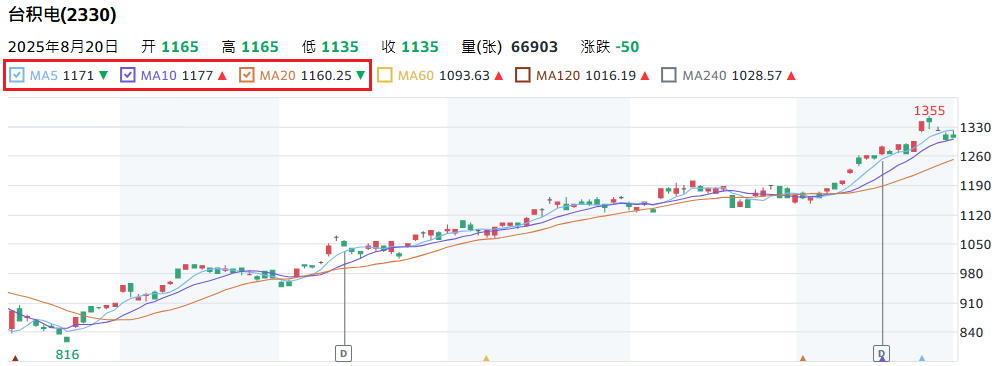Click the MA60 label text
Image resolution: width=1000 pixels, height=366 pixels.
pyautogui.click(x=416, y=75)
